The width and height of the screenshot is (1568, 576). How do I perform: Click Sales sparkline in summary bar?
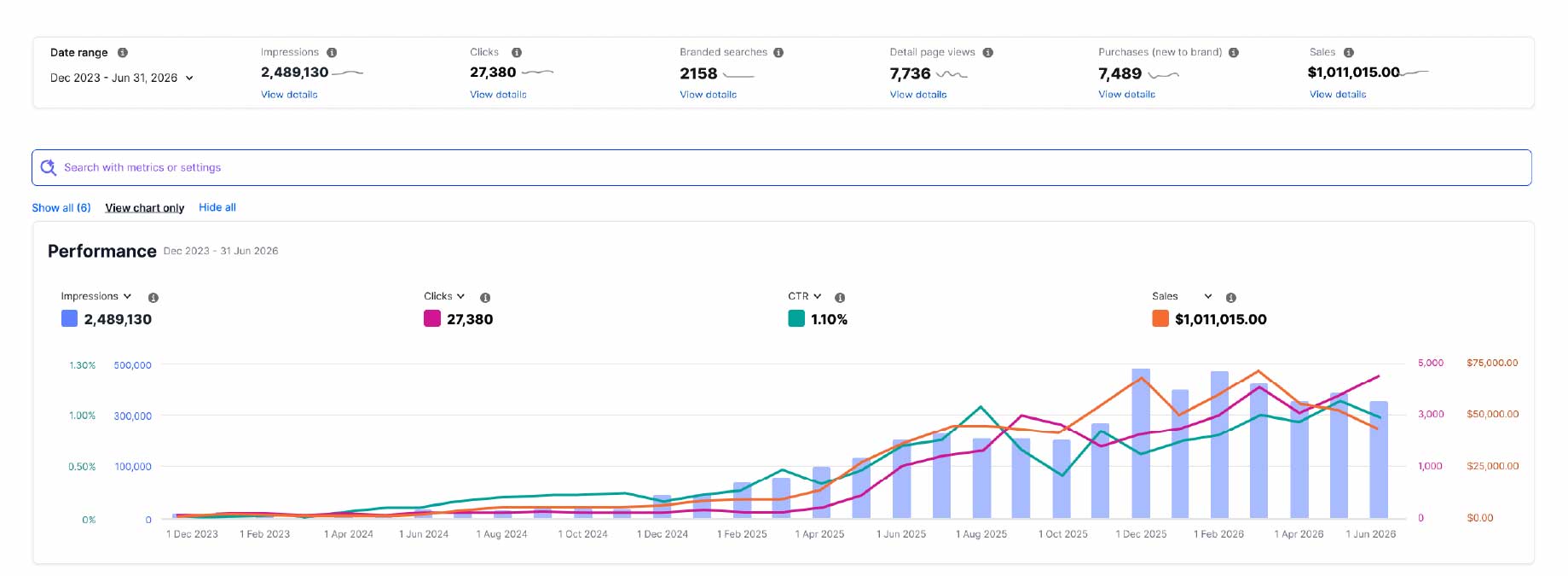(1415, 73)
